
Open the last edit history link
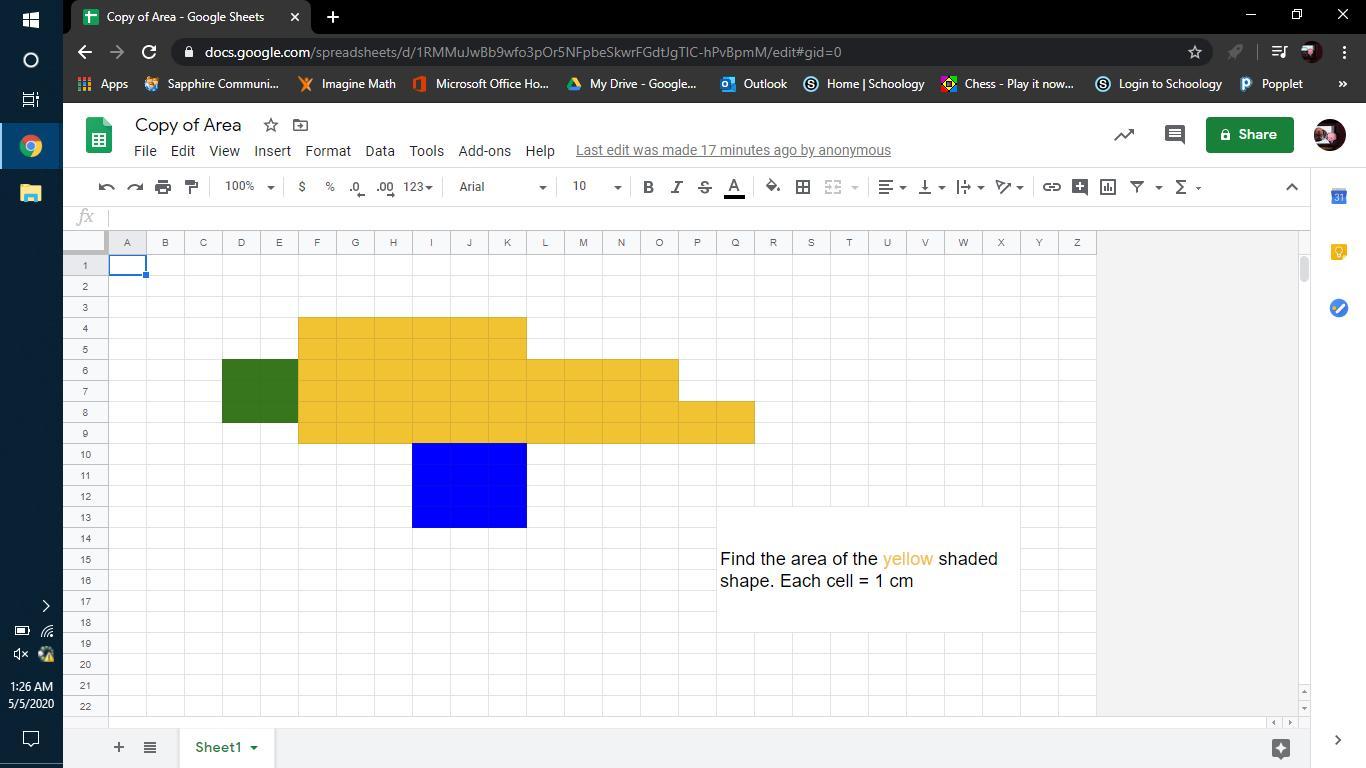coord(733,151)
